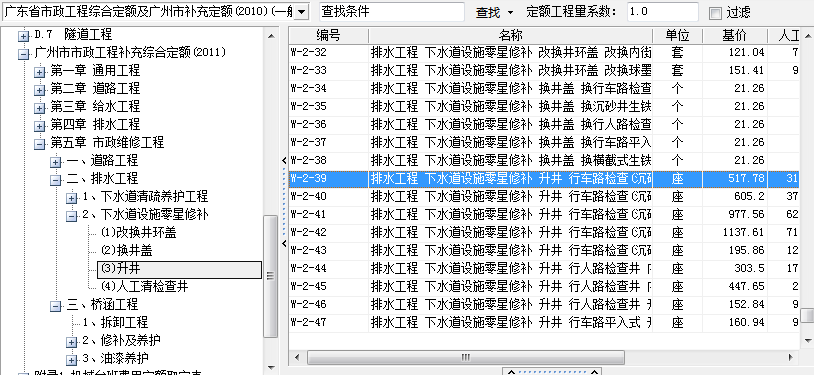Viewport: 814px width, 375px height.
Task: Select (2)换井盖 tree item
Action: pos(126,251)
